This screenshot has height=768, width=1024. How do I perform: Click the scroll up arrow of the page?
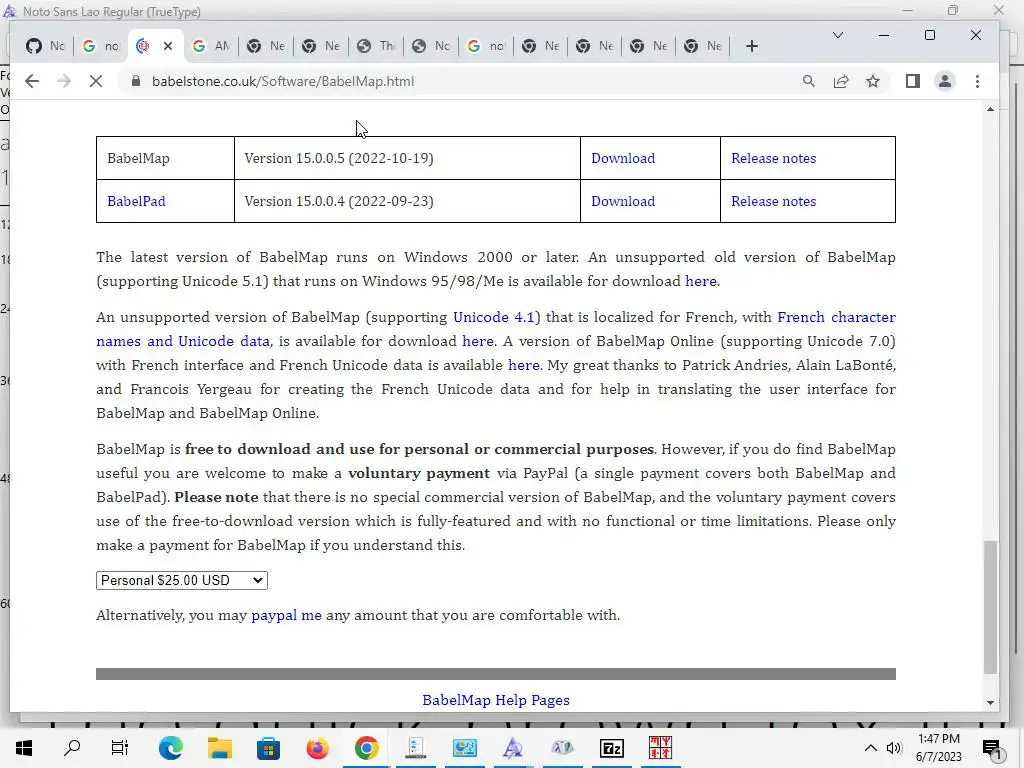tap(990, 109)
